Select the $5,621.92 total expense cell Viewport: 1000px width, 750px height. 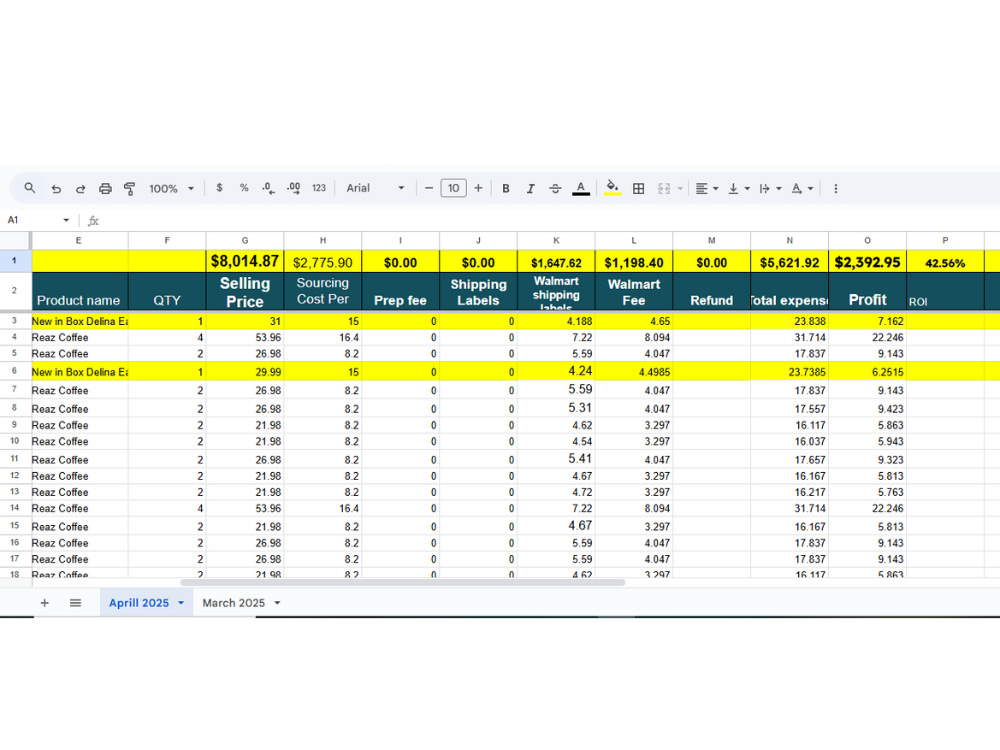790,261
